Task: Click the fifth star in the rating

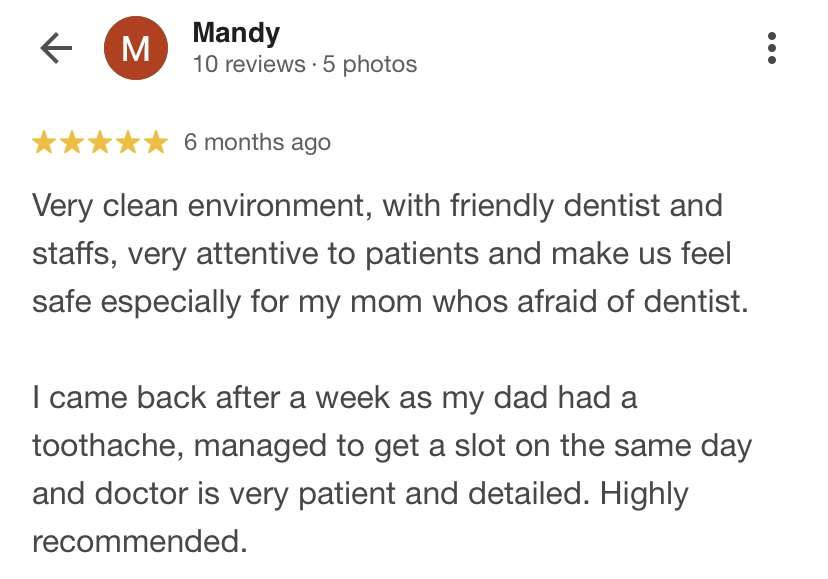Action: (x=155, y=143)
